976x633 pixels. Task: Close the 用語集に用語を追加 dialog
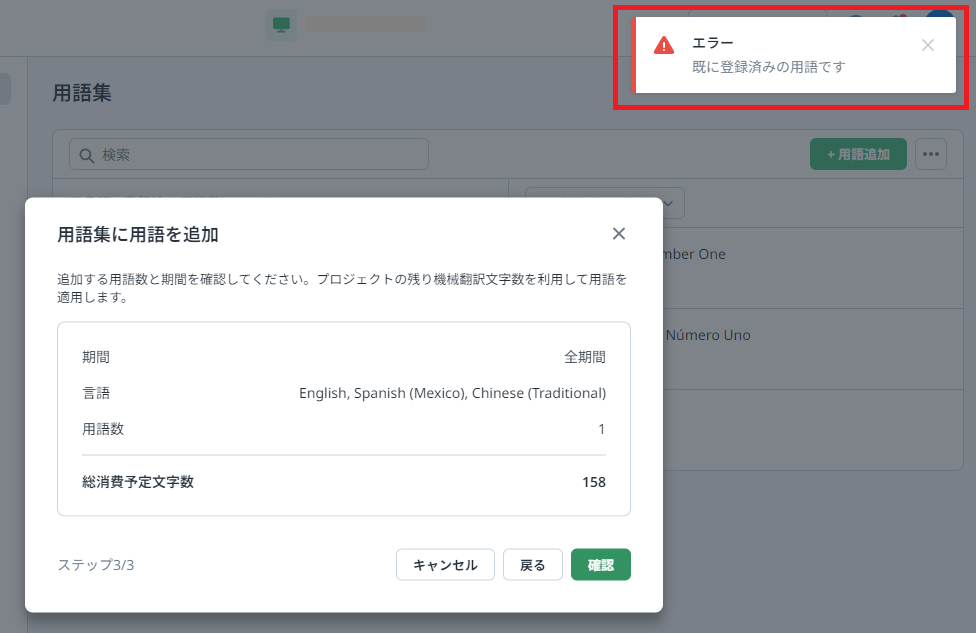tap(618, 234)
